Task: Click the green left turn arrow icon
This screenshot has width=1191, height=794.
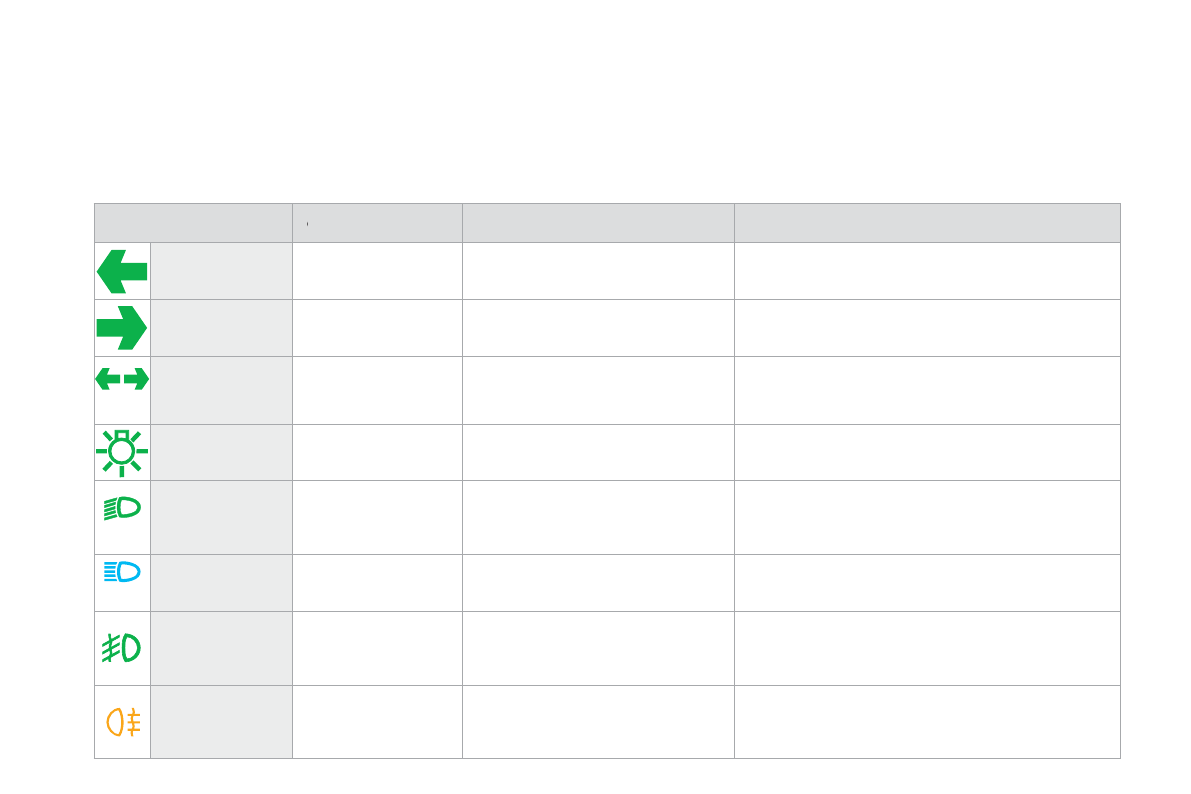Action: (122, 271)
